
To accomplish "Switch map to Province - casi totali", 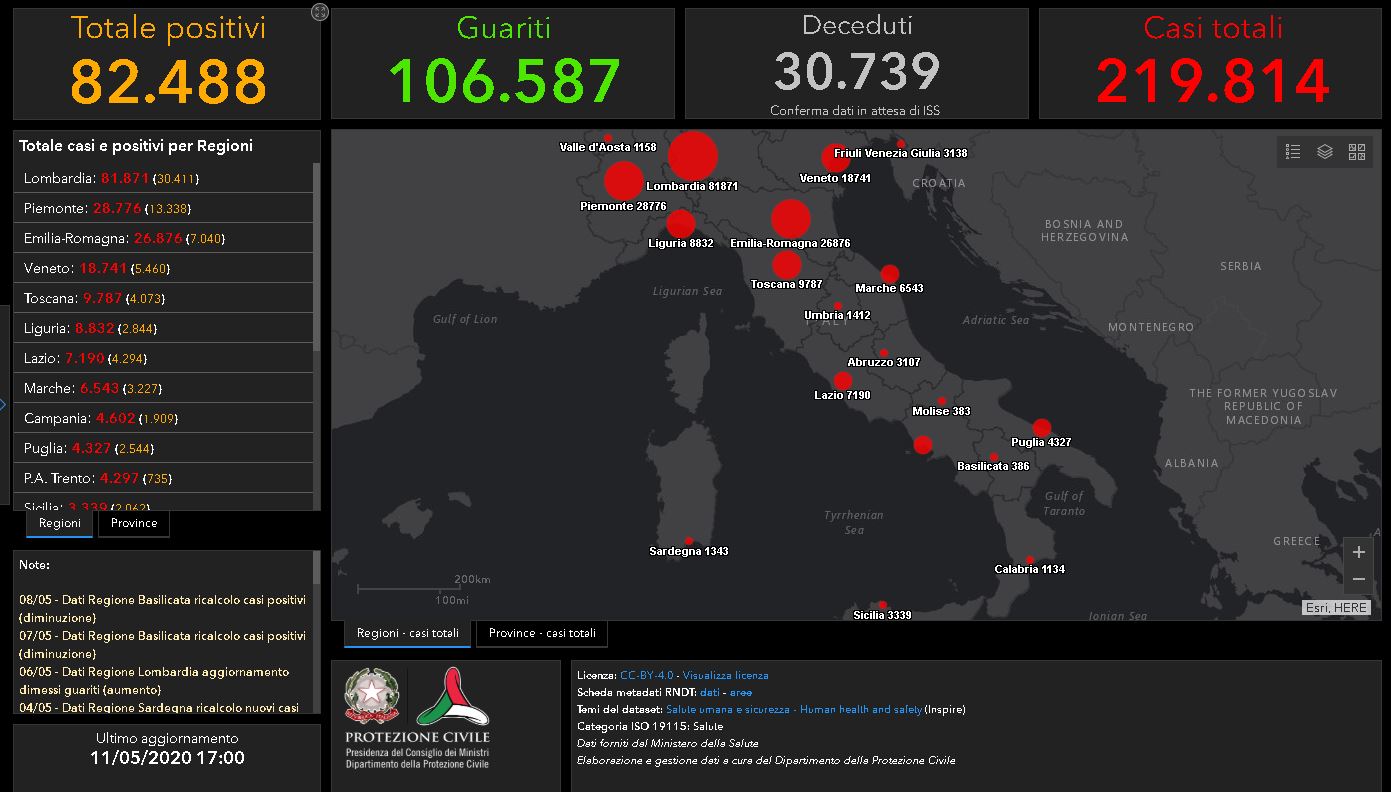I will click(x=542, y=633).
